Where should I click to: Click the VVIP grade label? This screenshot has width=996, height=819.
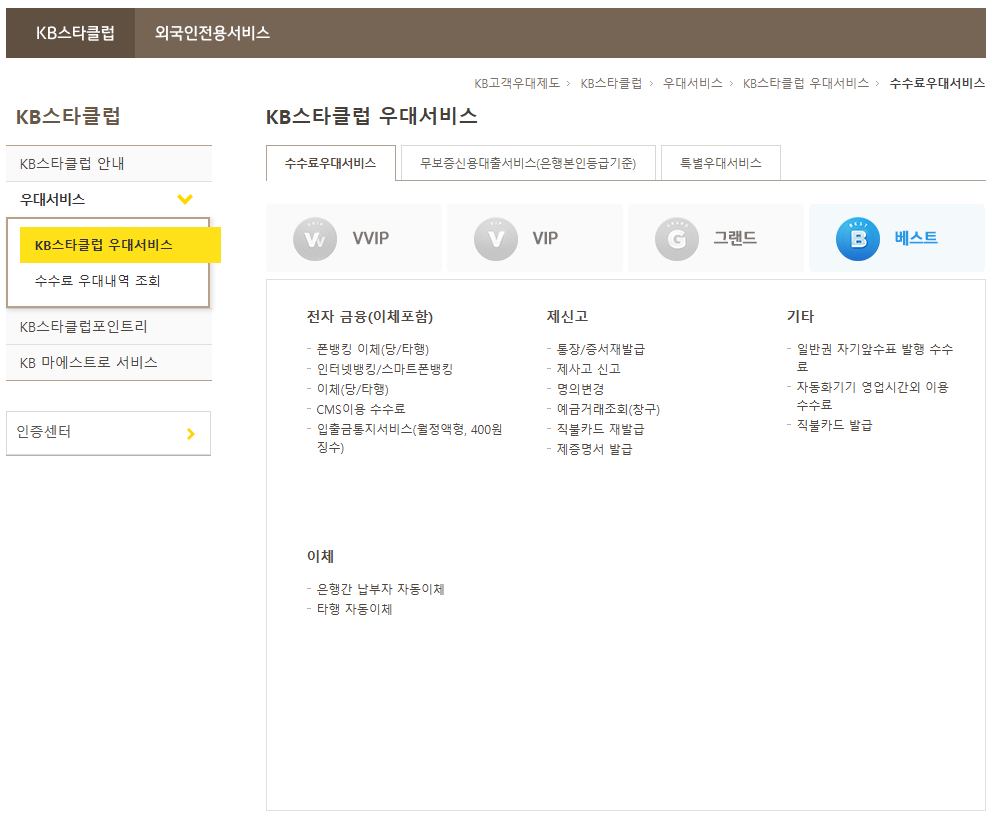(371, 238)
